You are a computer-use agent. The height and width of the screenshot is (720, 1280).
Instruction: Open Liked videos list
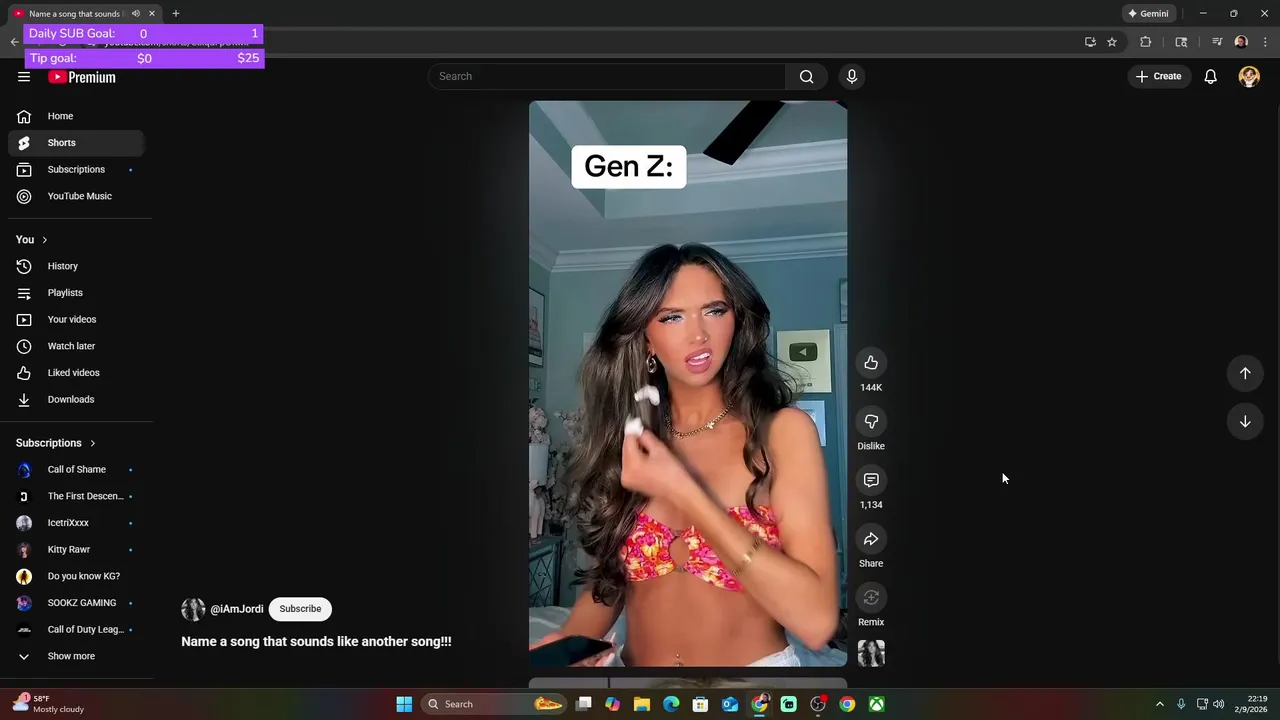[x=76, y=373]
